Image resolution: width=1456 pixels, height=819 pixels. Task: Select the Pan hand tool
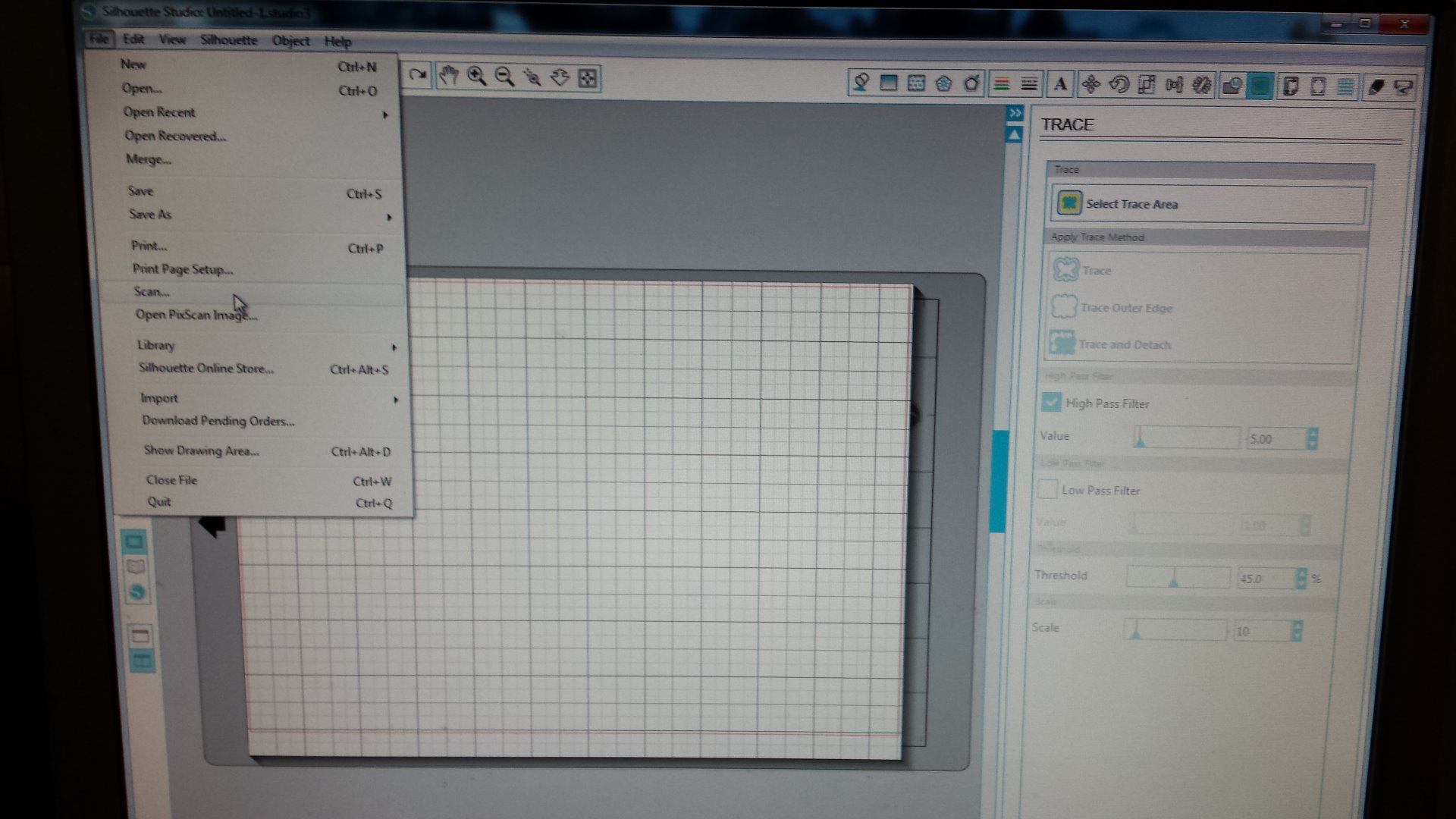(x=449, y=76)
